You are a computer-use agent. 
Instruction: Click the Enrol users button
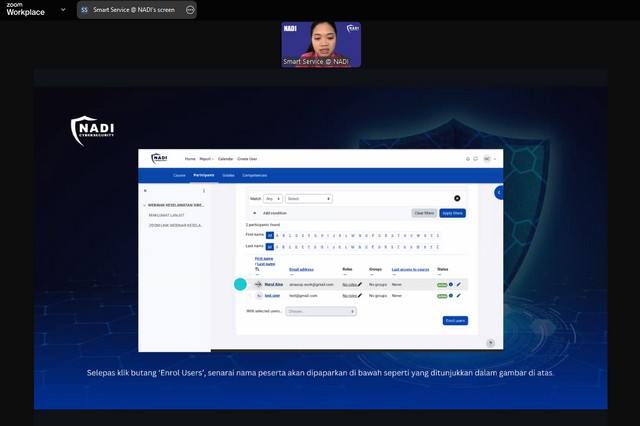(455, 321)
